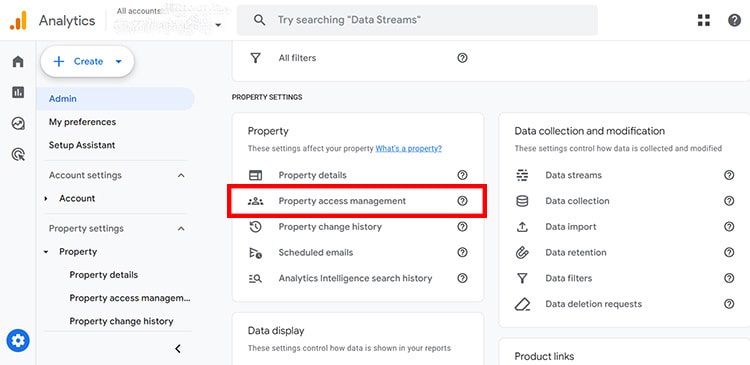750x365 pixels.
Task: Select Property details in sidebar tree
Action: [104, 275]
